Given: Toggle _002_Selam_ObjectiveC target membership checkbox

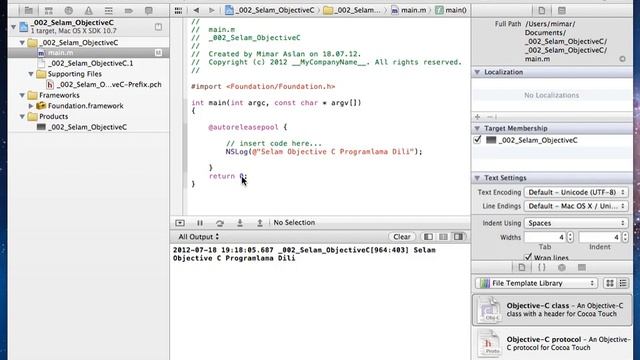Looking at the screenshot, I should point(478,140).
